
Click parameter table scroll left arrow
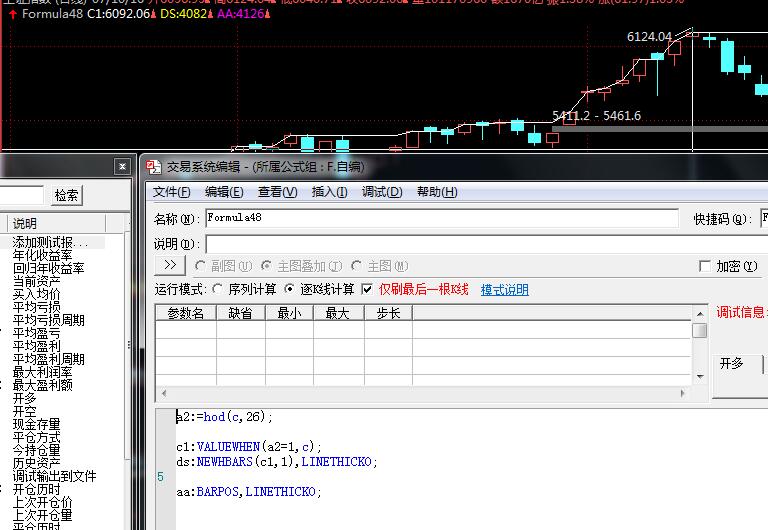[x=164, y=393]
